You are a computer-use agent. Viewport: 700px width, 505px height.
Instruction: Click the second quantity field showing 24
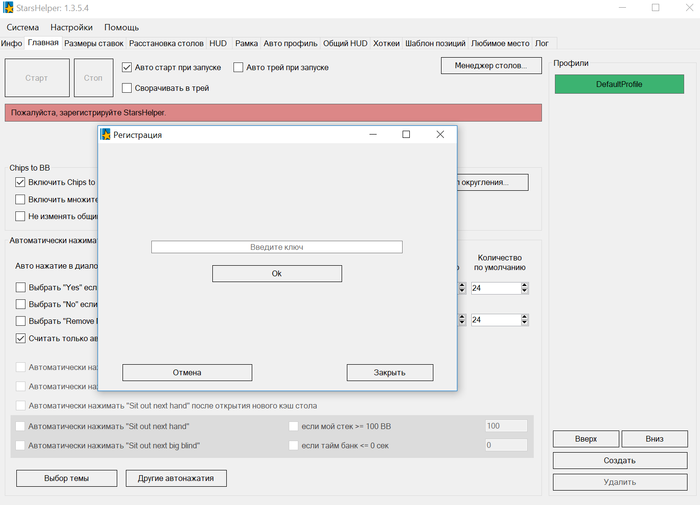496,320
